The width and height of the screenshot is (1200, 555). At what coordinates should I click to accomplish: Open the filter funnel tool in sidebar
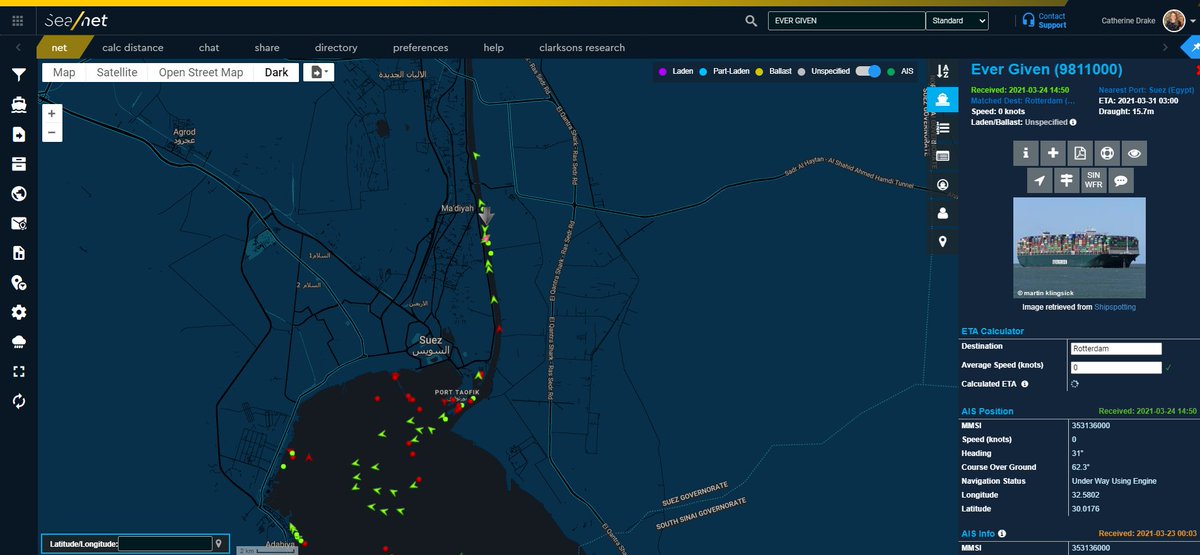tap(18, 75)
